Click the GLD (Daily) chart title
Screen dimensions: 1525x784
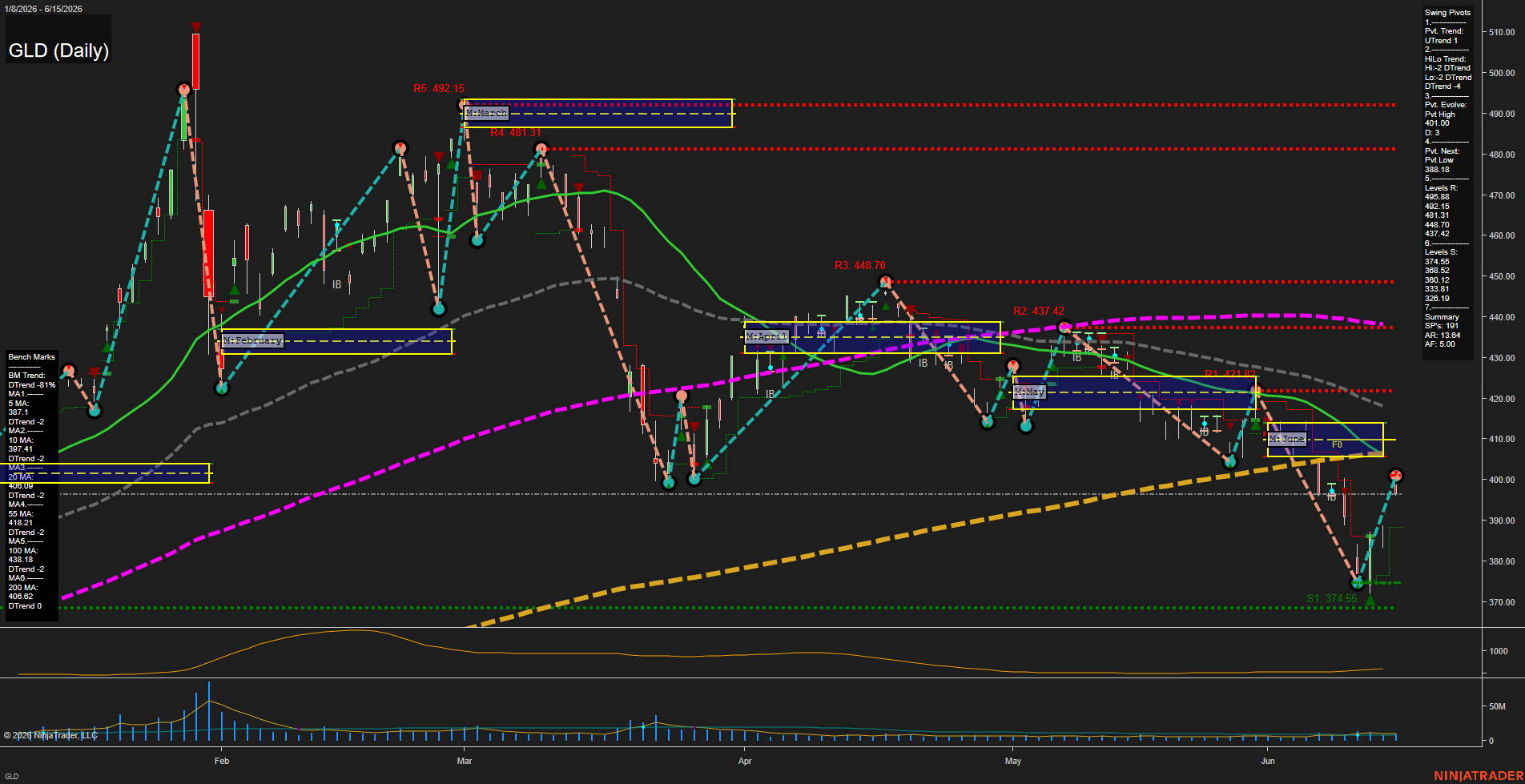(x=58, y=50)
